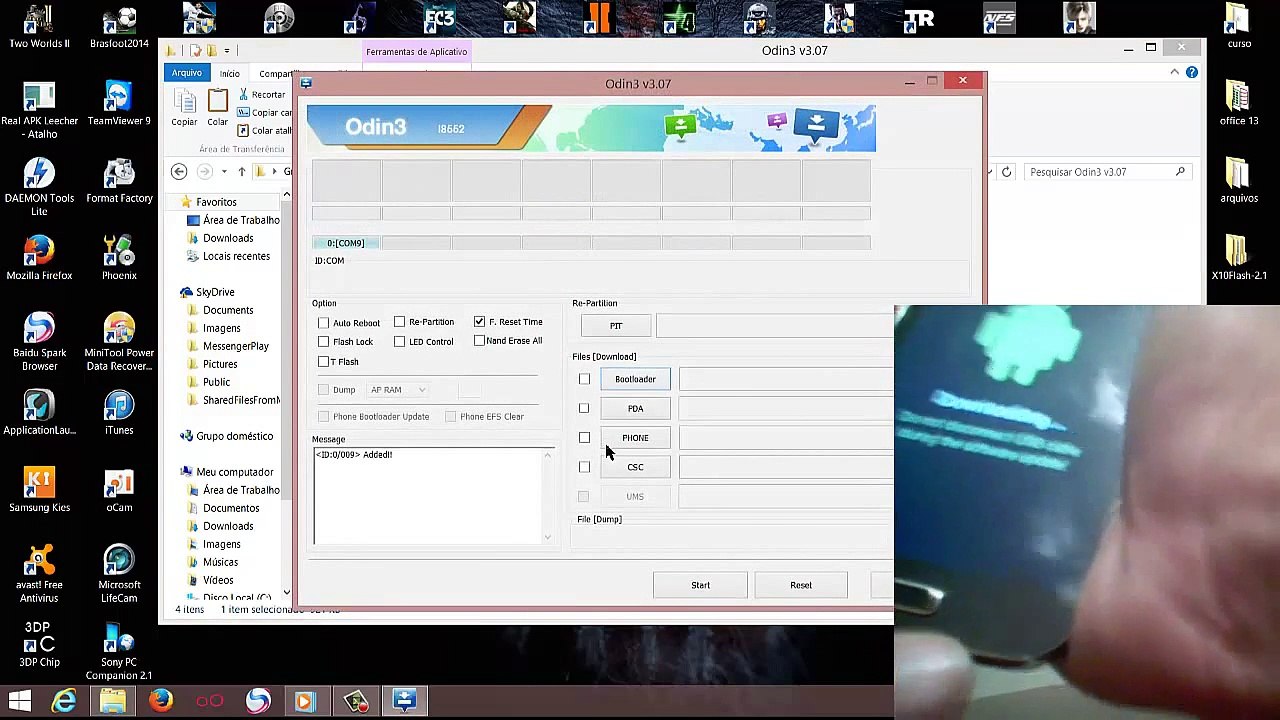Go back in Explorer navigation
1280x720 pixels.
(x=179, y=172)
